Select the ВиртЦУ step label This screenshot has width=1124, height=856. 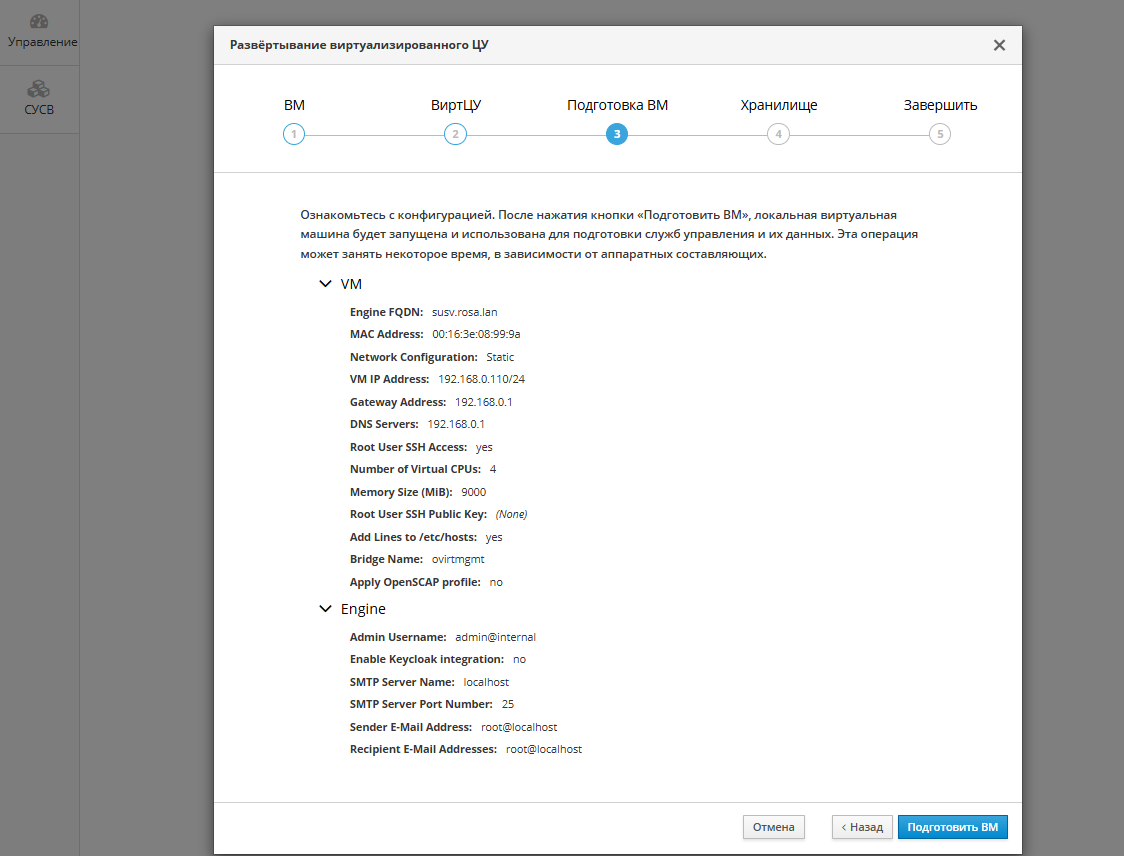coord(455,105)
